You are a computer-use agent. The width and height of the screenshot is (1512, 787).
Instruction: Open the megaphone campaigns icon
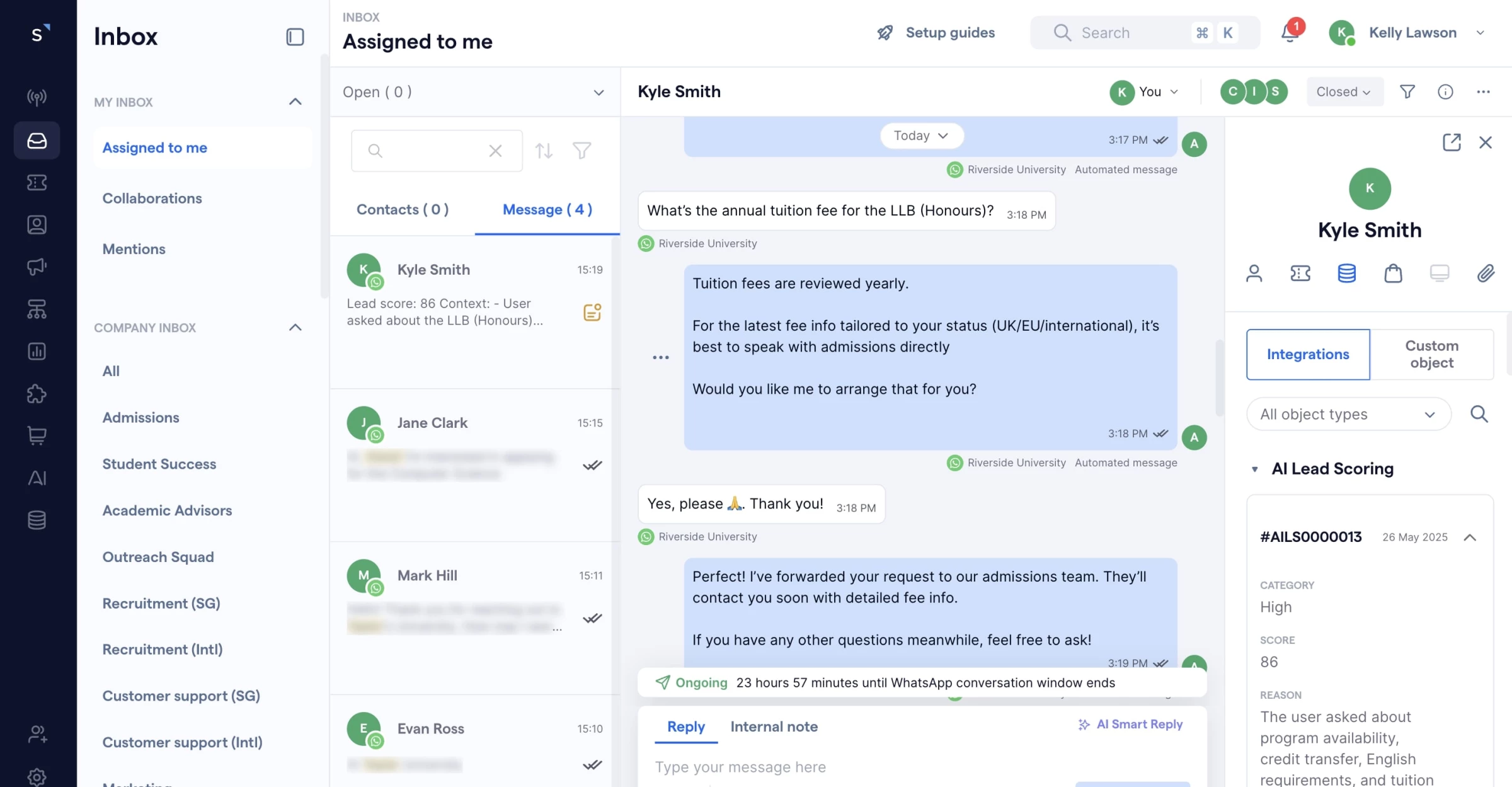pyautogui.click(x=37, y=267)
